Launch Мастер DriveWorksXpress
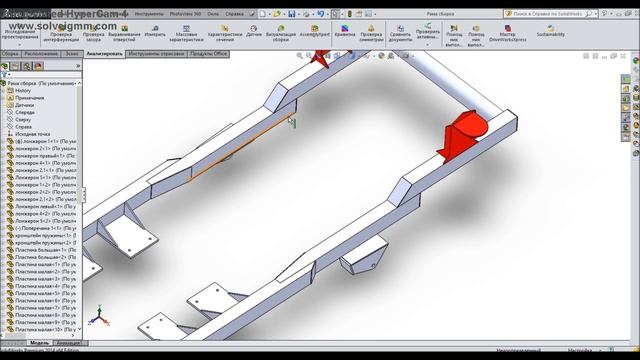Screen dimensions: 640x360 coord(507,34)
